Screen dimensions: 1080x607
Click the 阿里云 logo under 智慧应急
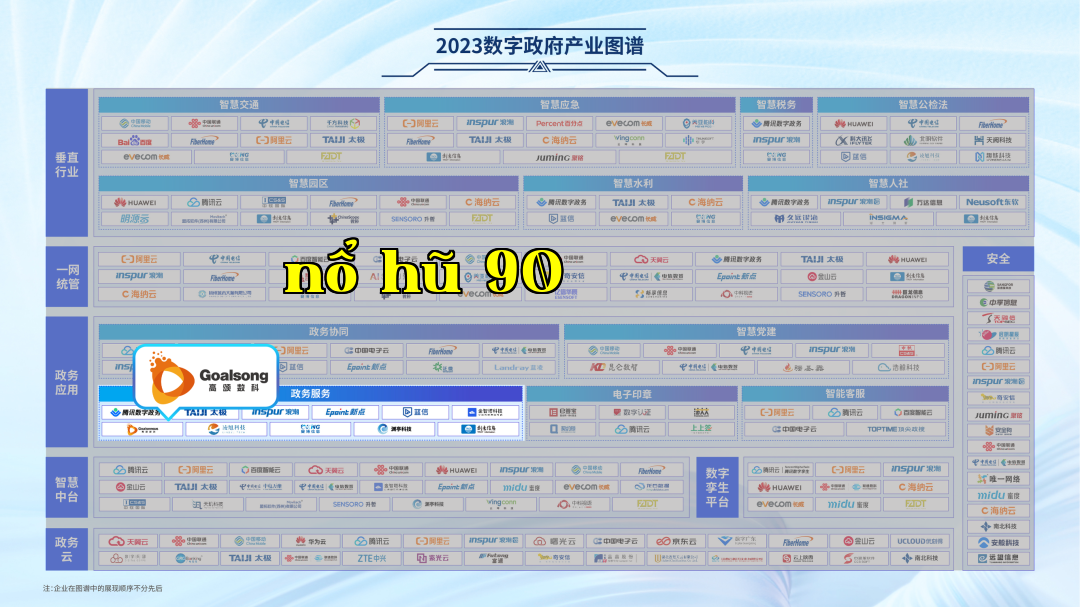pyautogui.click(x=420, y=123)
